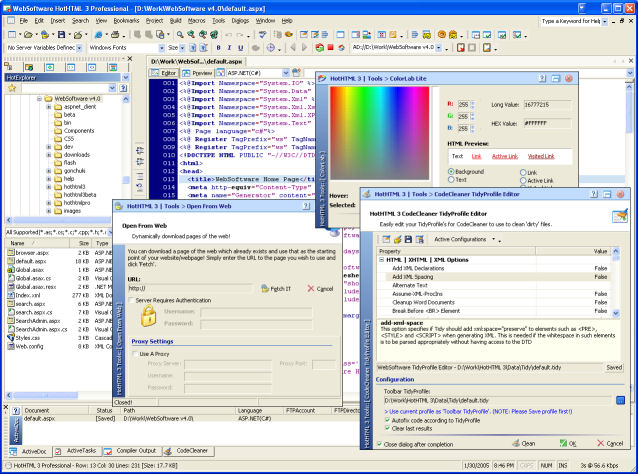Image resolution: width=638 pixels, height=474 pixels.
Task: Click the back arrow navigation icon
Action: (x=293, y=48)
